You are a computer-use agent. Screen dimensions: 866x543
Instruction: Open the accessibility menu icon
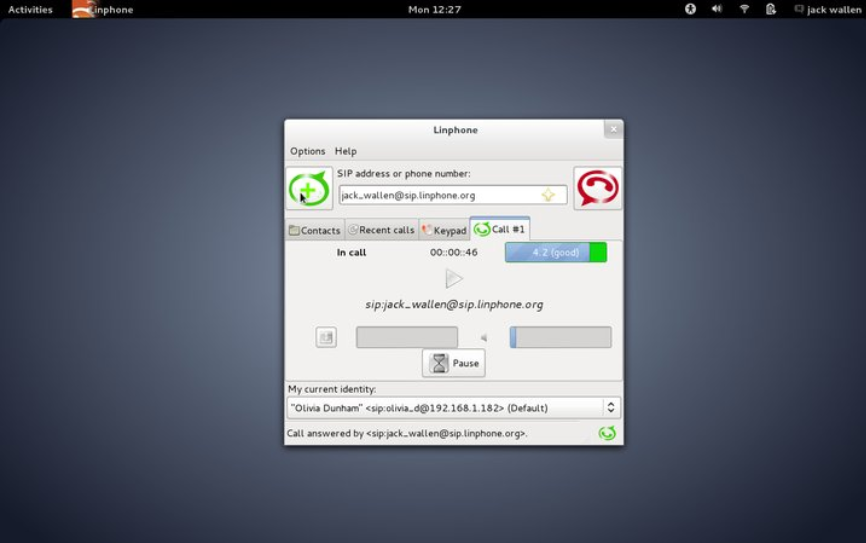click(x=690, y=9)
